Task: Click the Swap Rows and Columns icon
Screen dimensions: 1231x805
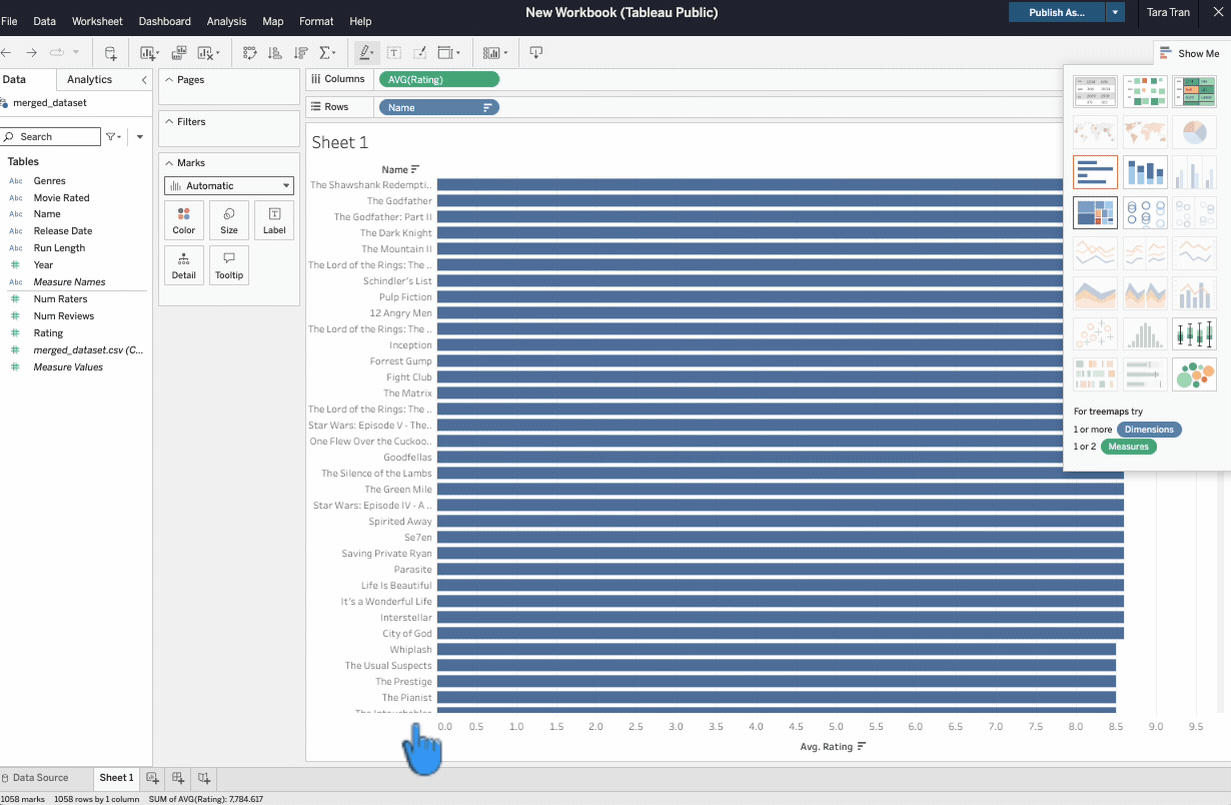Action: pyautogui.click(x=249, y=53)
